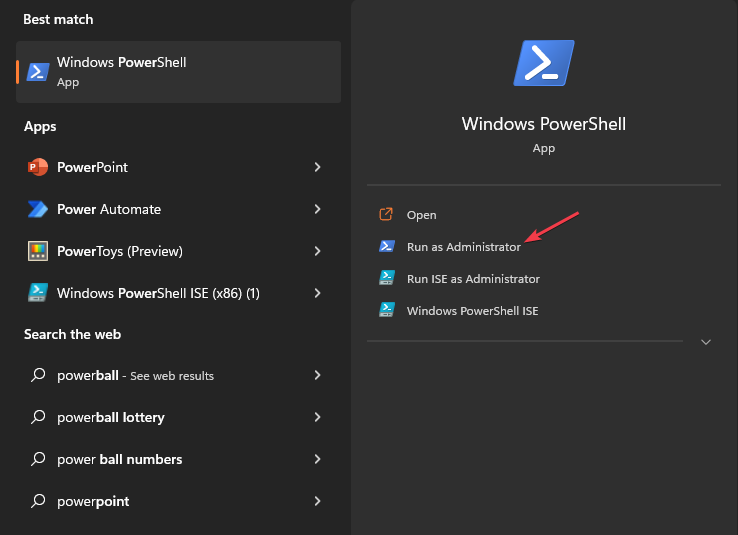
Task: Click the Windows PowerShell title in details pane
Action: 544,124
